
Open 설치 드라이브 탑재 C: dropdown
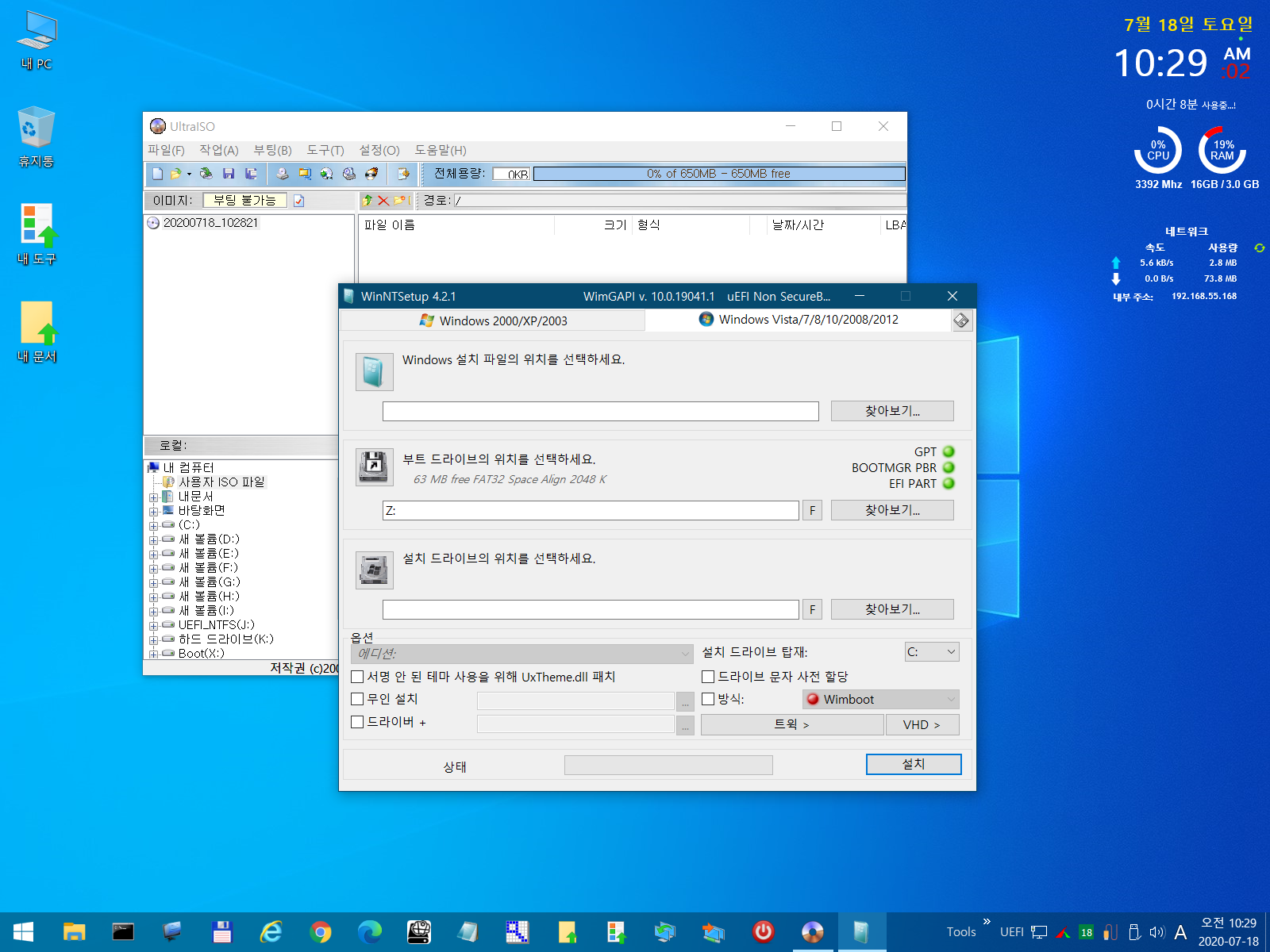pos(932,652)
